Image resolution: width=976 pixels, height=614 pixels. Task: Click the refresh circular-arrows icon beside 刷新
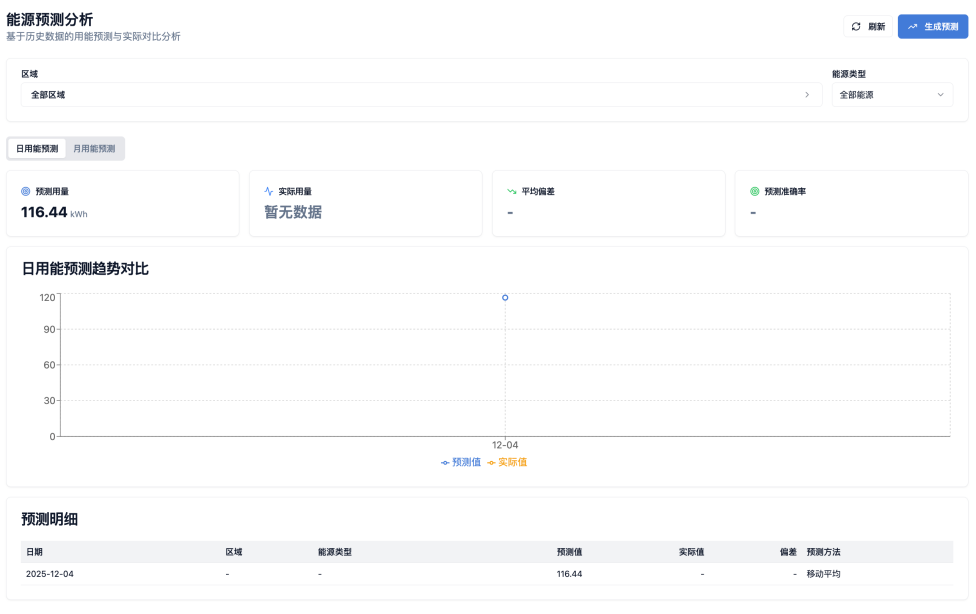click(856, 27)
